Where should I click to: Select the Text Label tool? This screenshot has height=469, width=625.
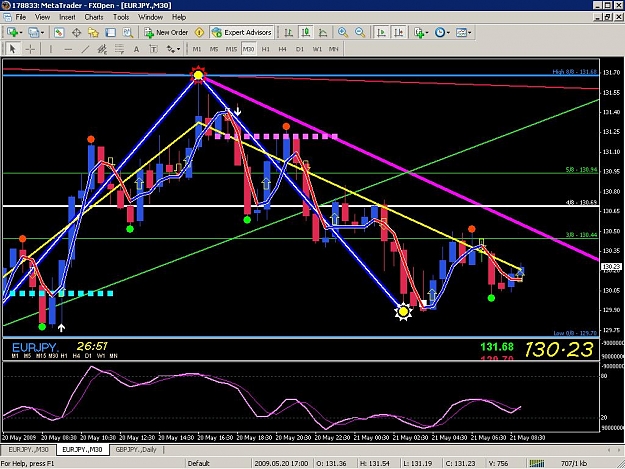(x=153, y=49)
